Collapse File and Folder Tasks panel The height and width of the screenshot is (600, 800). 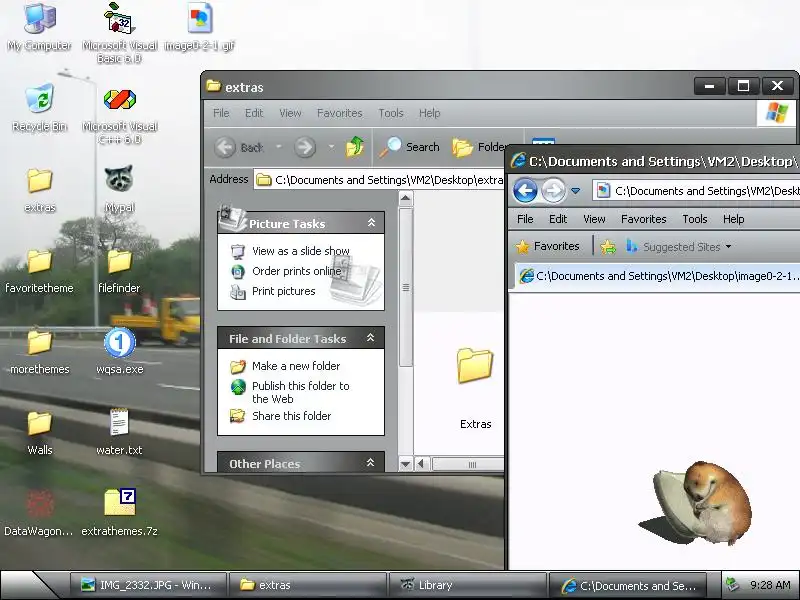371,338
